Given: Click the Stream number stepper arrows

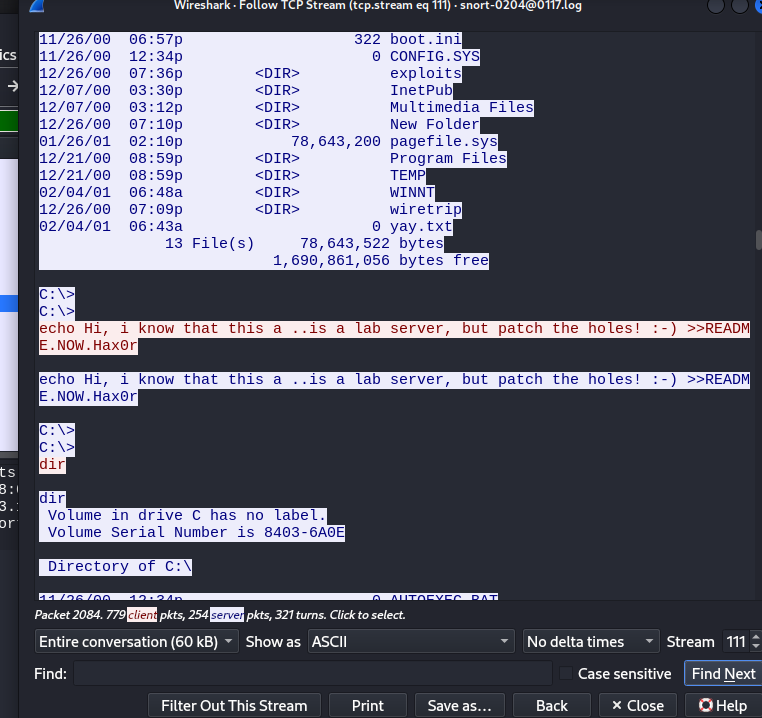Looking at the screenshot, I should coord(755,642).
